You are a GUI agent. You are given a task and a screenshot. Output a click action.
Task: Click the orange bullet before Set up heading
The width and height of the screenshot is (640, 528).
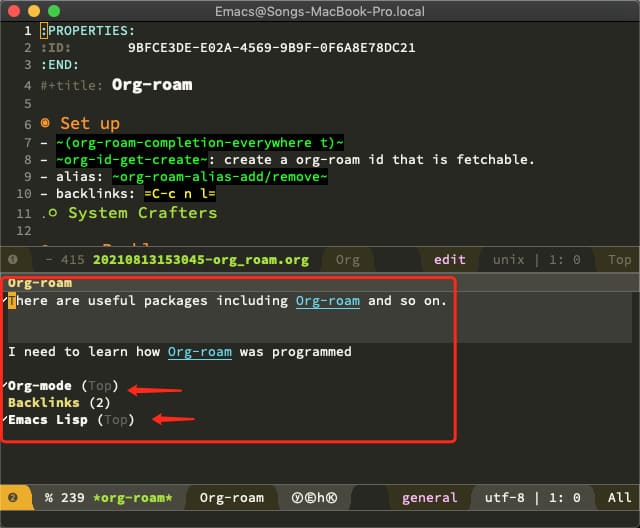(x=45, y=123)
